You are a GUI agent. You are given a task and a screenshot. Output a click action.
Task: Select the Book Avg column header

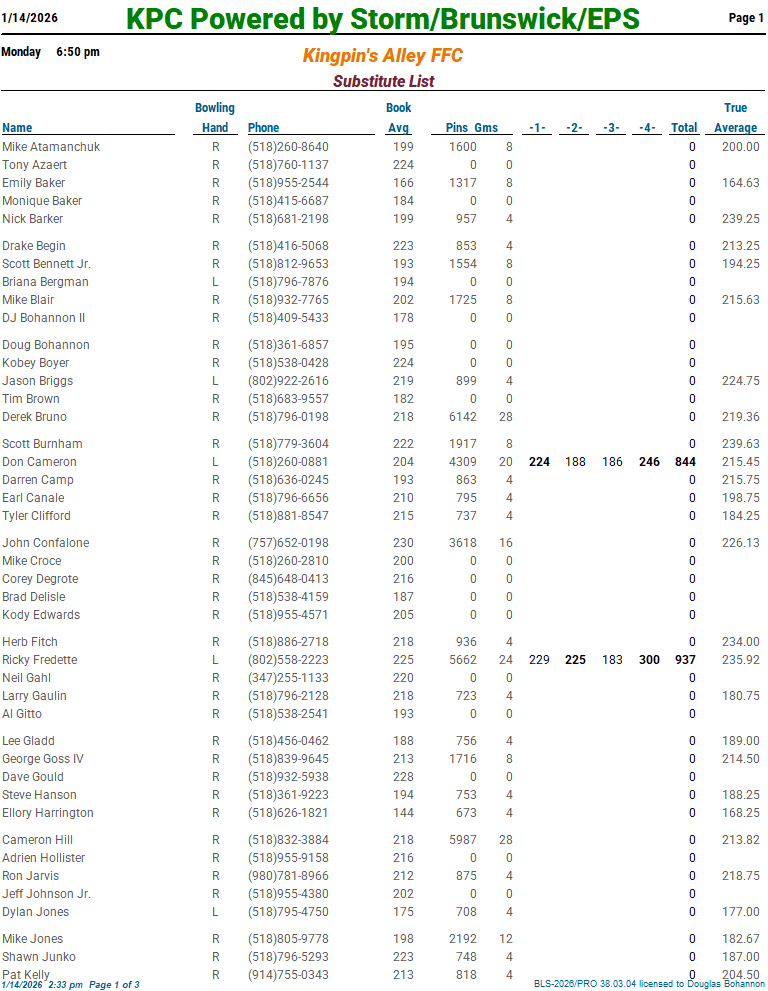[x=398, y=118]
